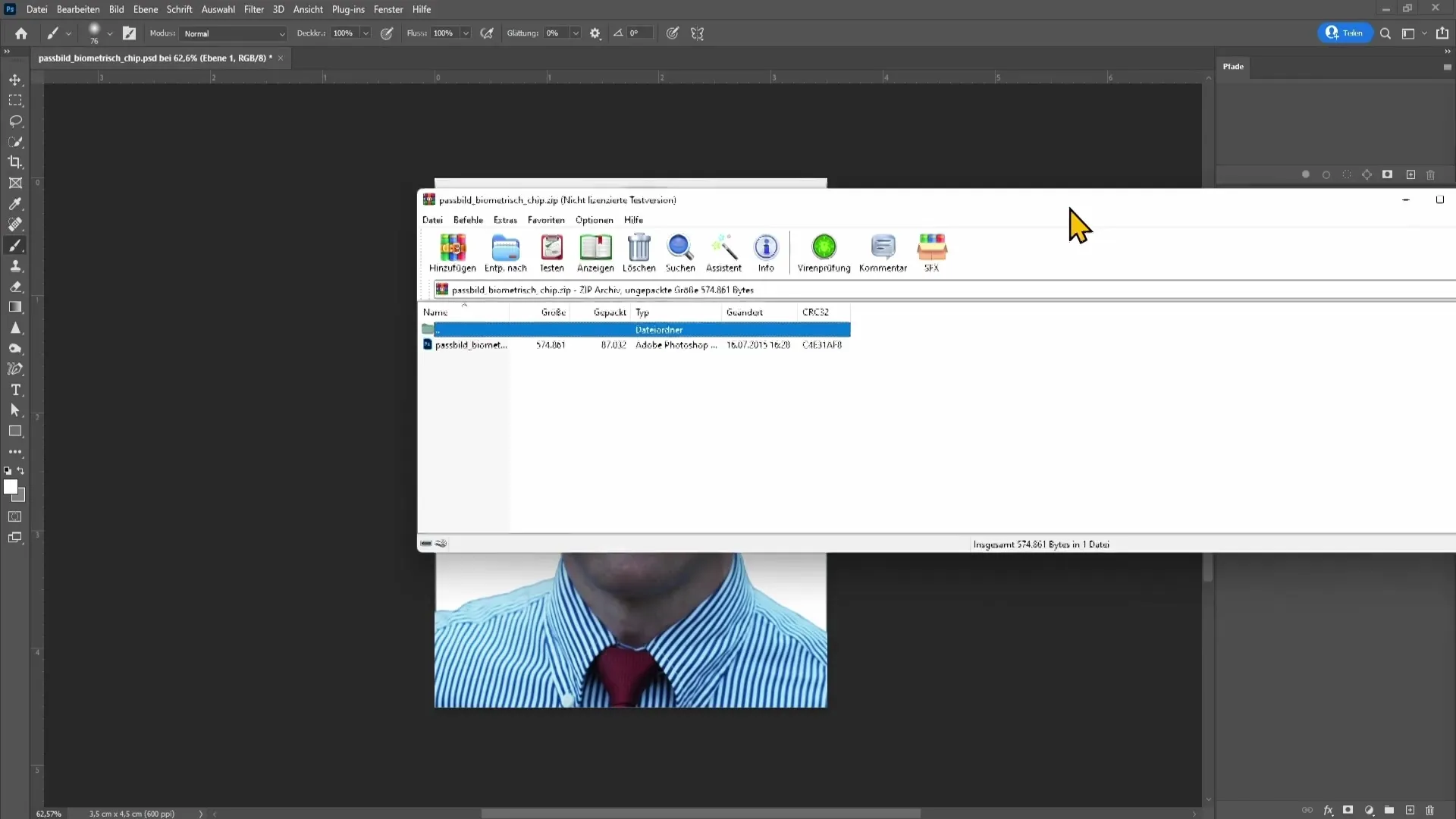Open Optionen menu in WinRAR
The width and height of the screenshot is (1456, 819).
click(x=594, y=220)
